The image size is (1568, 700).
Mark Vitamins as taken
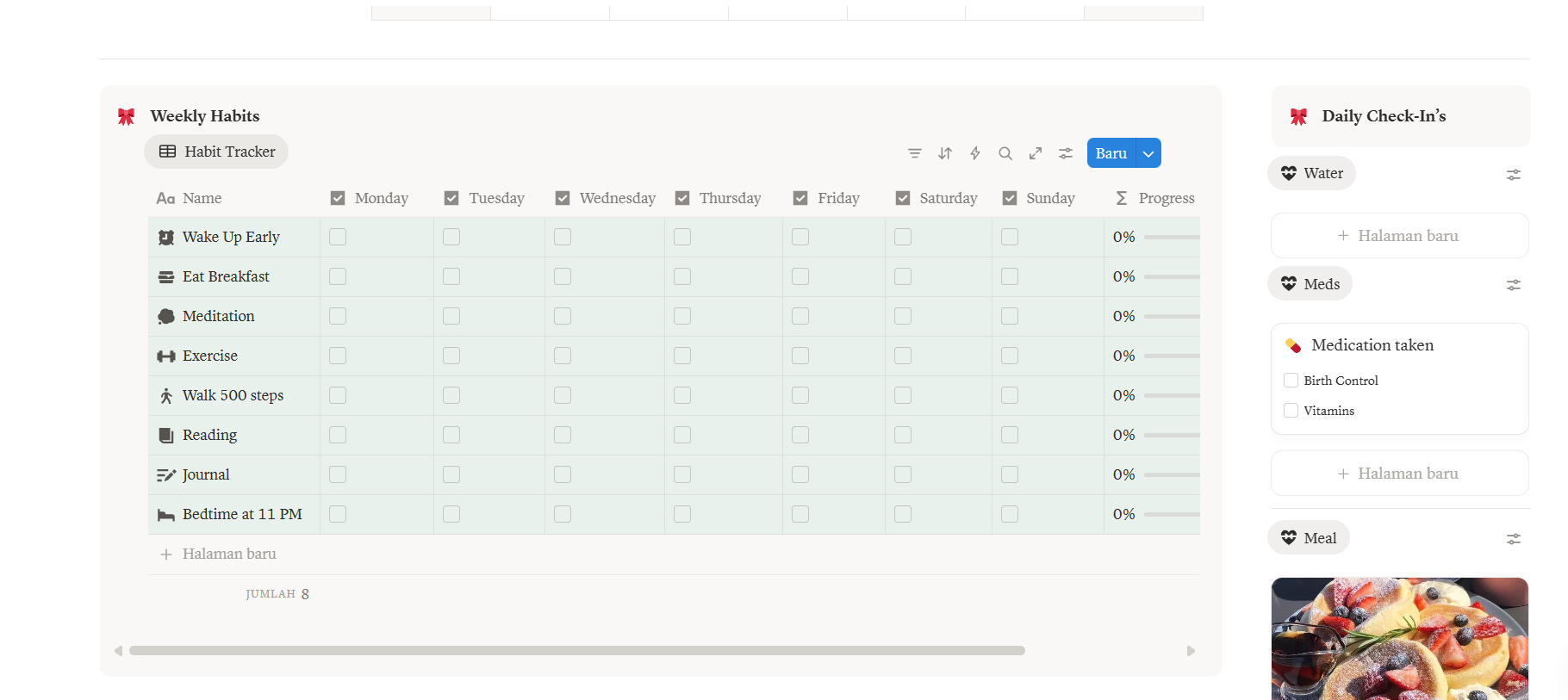[x=1291, y=411]
